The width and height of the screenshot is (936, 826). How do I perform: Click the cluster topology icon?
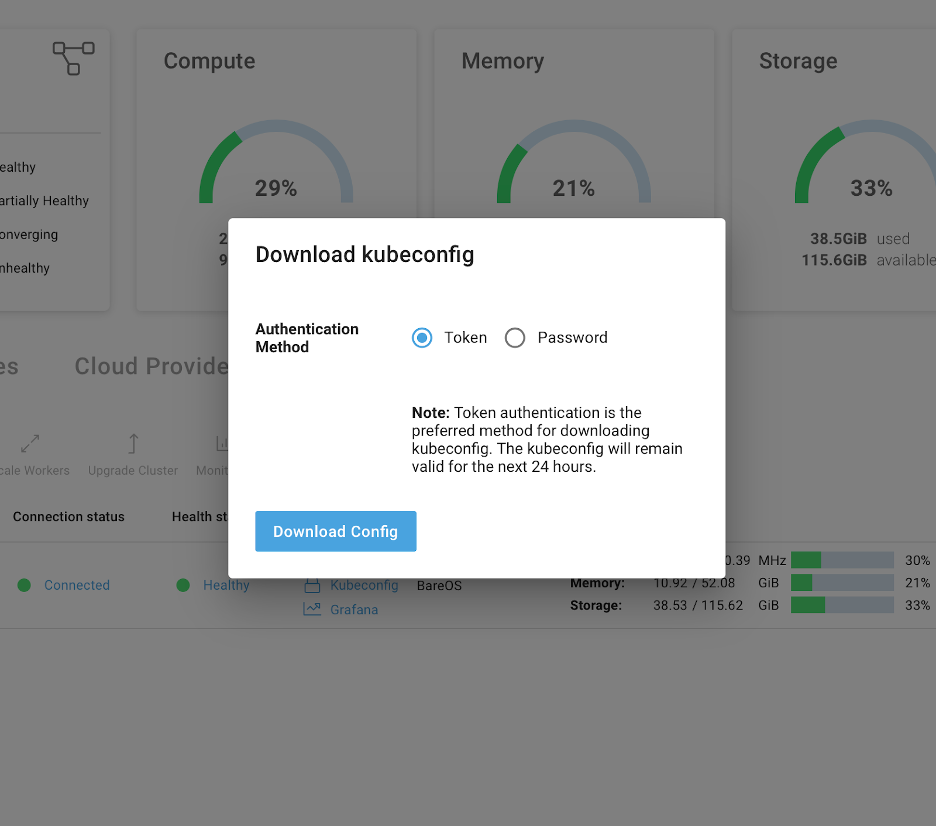coord(73,58)
